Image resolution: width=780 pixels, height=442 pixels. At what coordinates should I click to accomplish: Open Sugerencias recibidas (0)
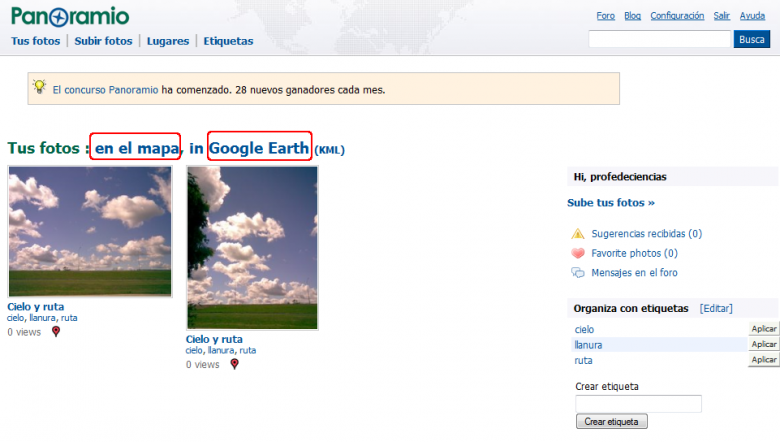pos(646,234)
